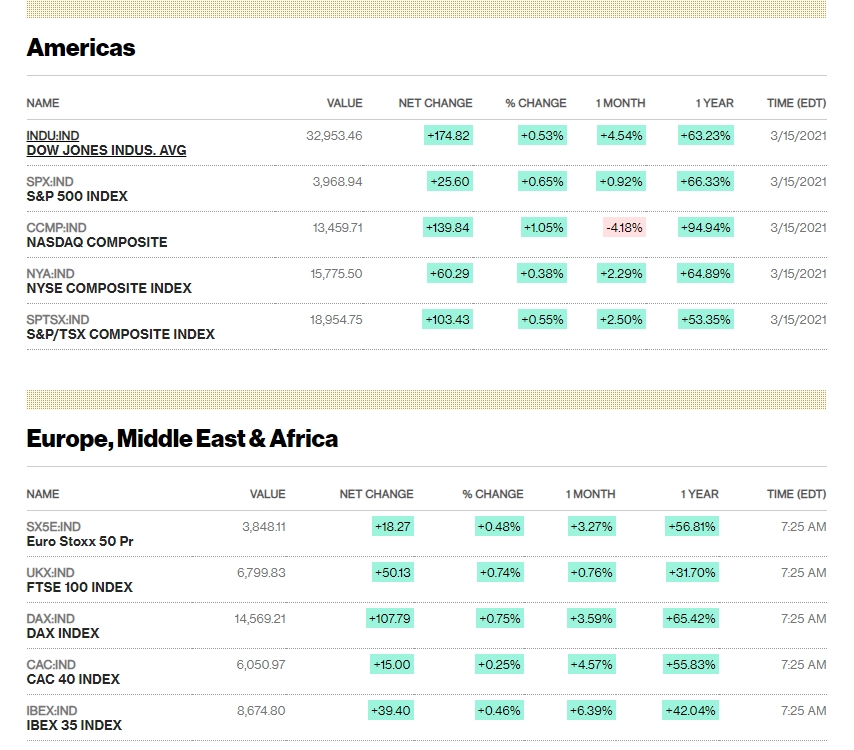Click the 1 YEAR column header in Americas

(x=714, y=103)
